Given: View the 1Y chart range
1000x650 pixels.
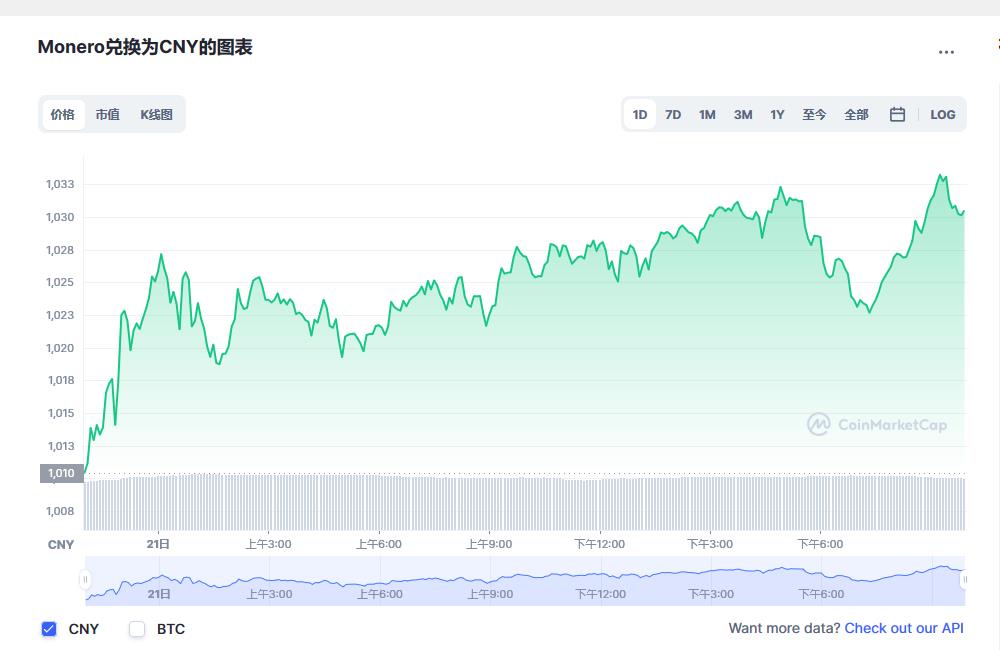Looking at the screenshot, I should 777,114.
